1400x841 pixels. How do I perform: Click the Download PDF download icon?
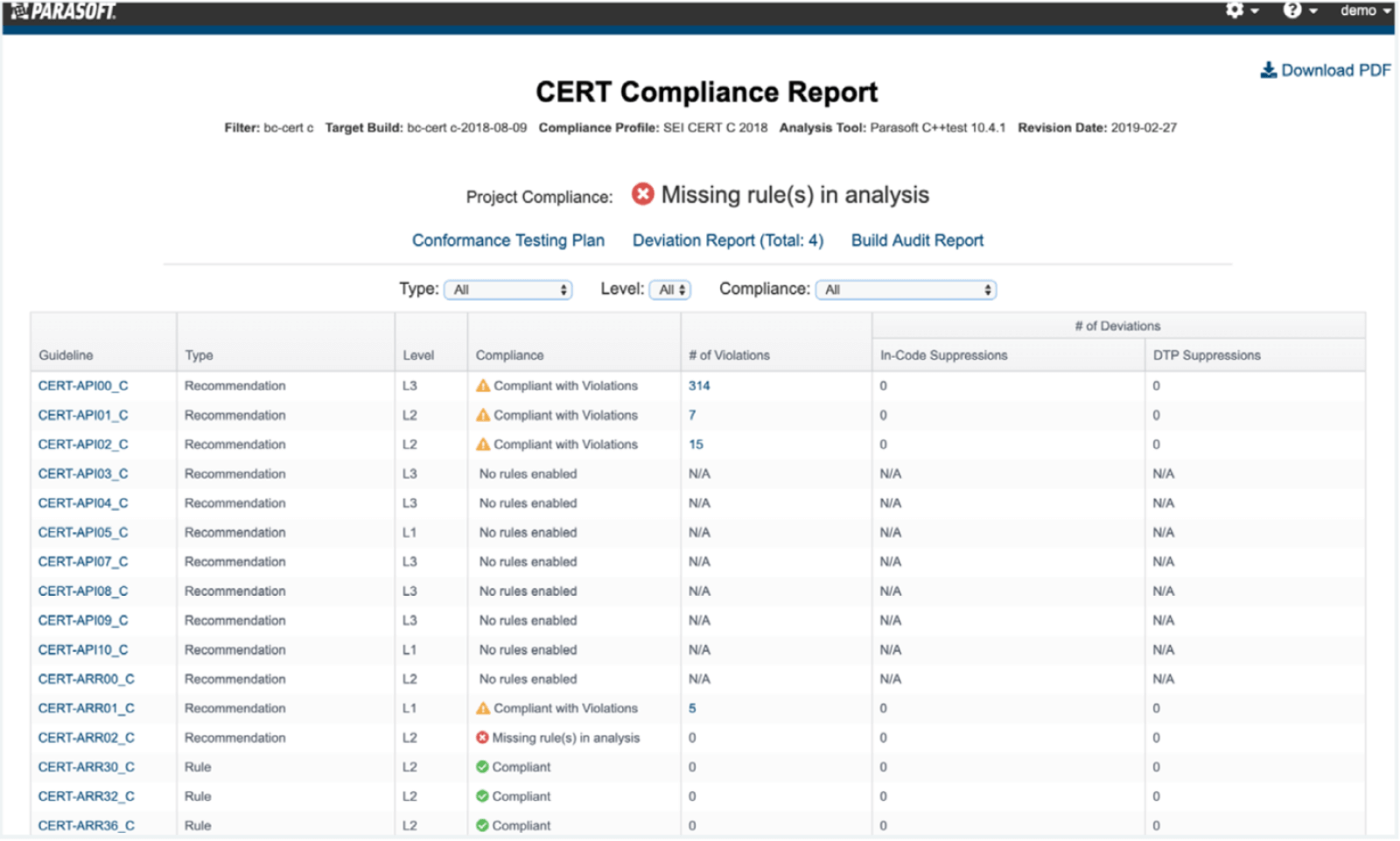click(1268, 70)
